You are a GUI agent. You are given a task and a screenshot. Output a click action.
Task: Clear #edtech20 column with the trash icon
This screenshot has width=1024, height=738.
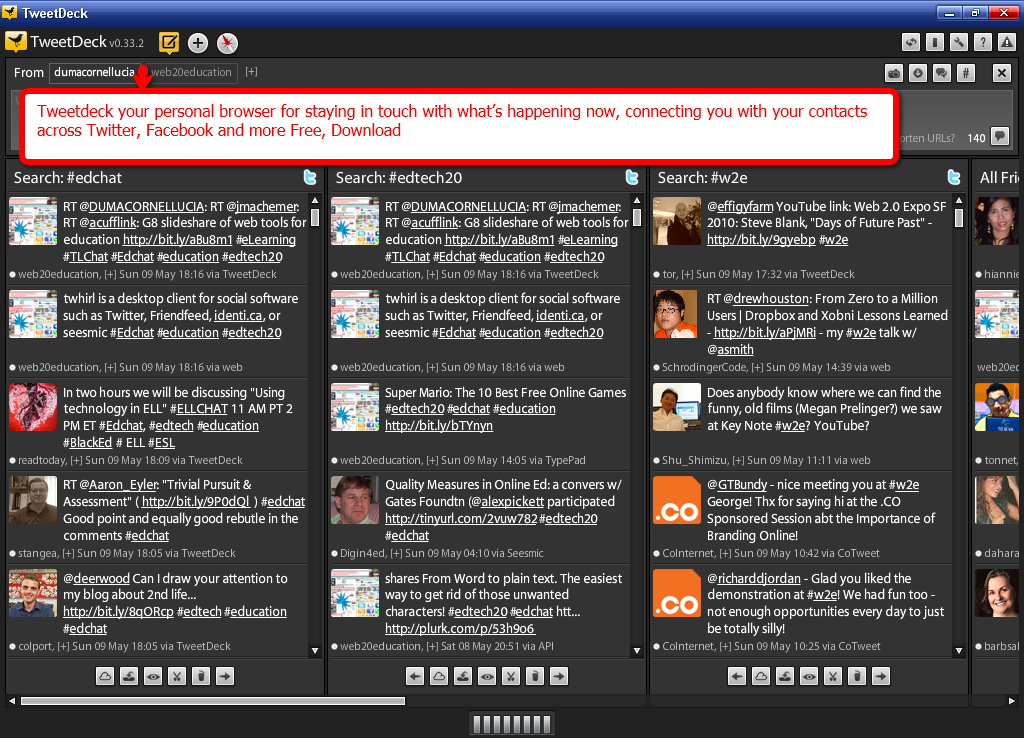coord(535,677)
